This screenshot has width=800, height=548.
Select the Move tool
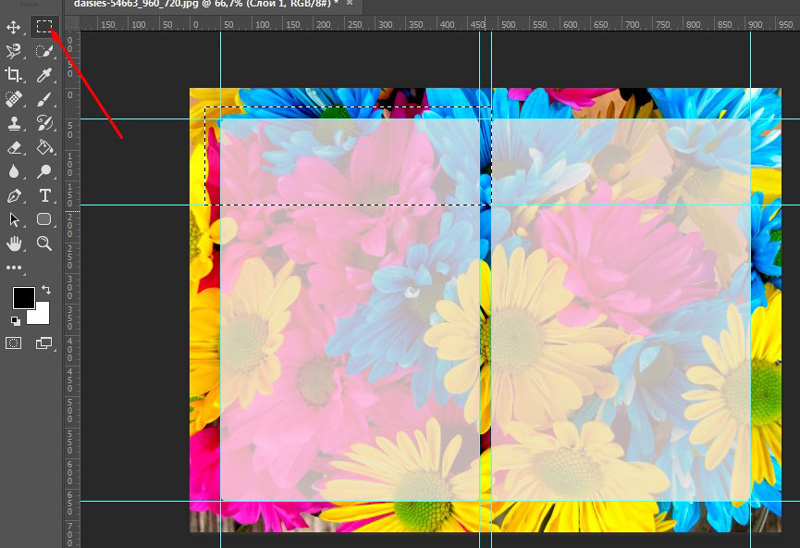tap(14, 27)
